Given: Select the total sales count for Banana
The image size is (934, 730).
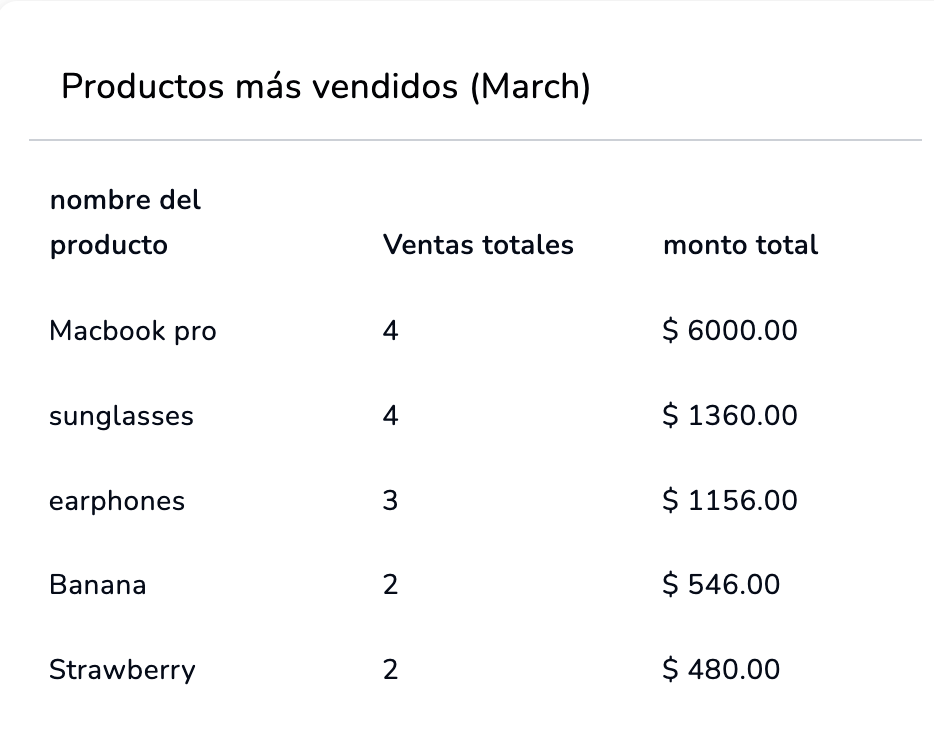Looking at the screenshot, I should (x=390, y=585).
